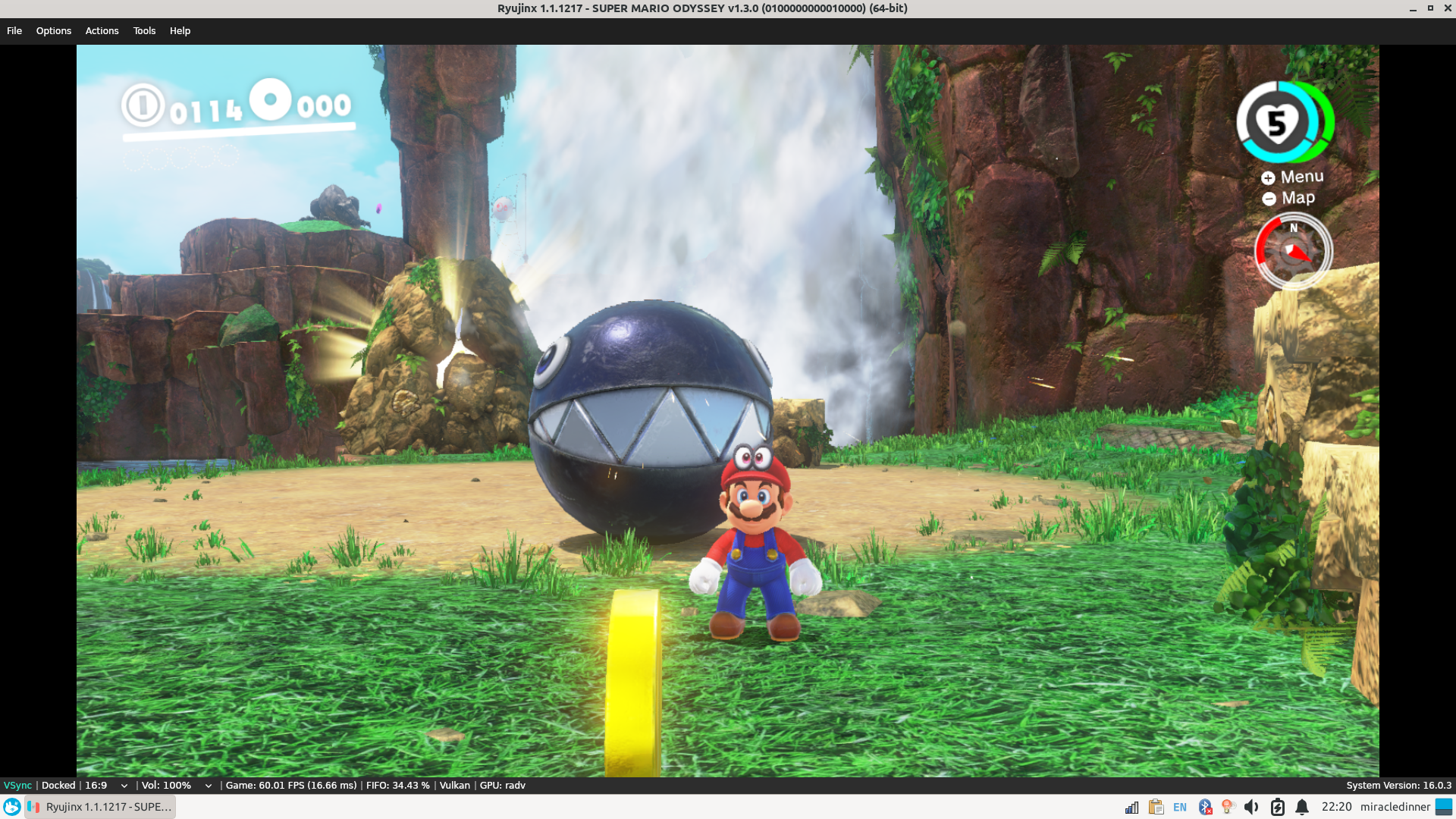Click the System Version 16.0.3 label
Viewport: 1456px width, 819px height.
point(1399,786)
